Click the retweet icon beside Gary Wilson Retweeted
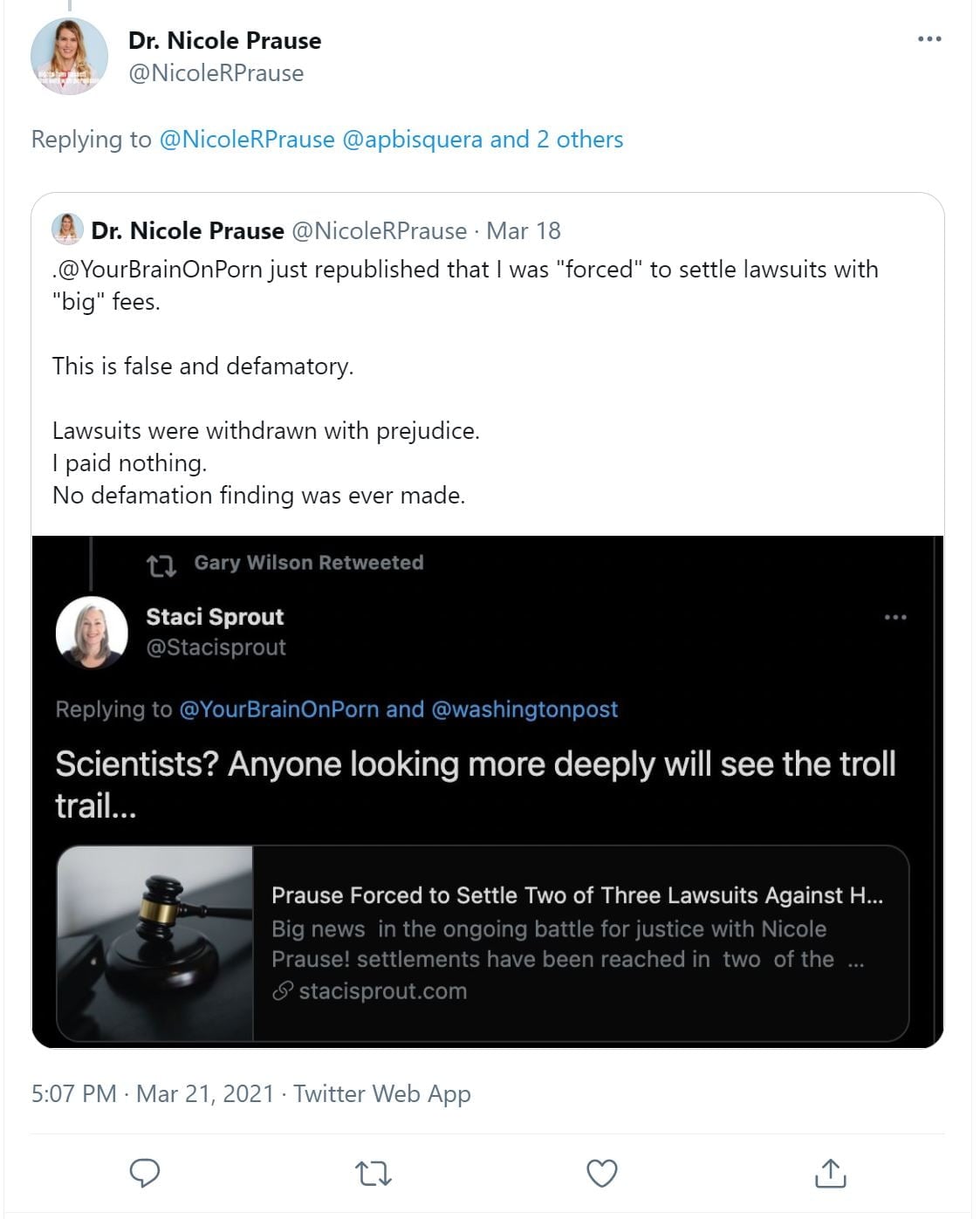The height and width of the screenshot is (1219, 980). 161,565
